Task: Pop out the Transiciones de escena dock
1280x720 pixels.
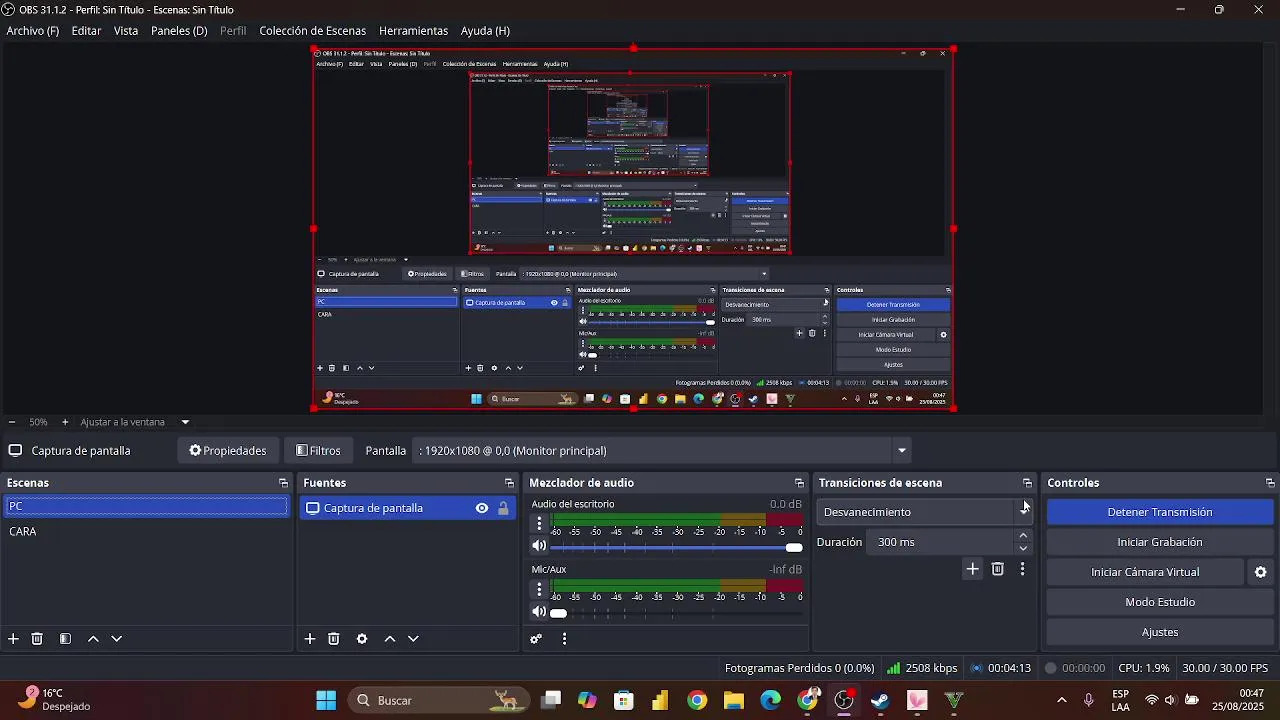Action: 1027,483
